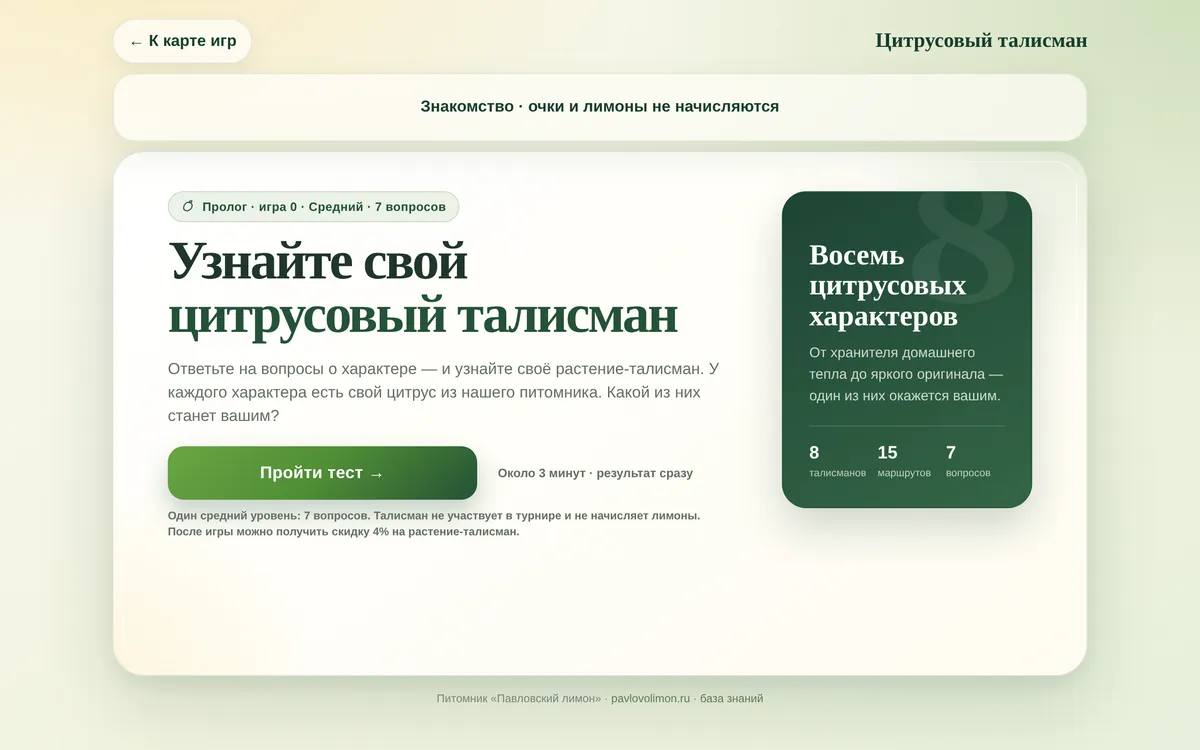Click the heading «Узнайте свой цитрусовый талисман»
The height and width of the screenshot is (750, 1200).
tap(423, 288)
